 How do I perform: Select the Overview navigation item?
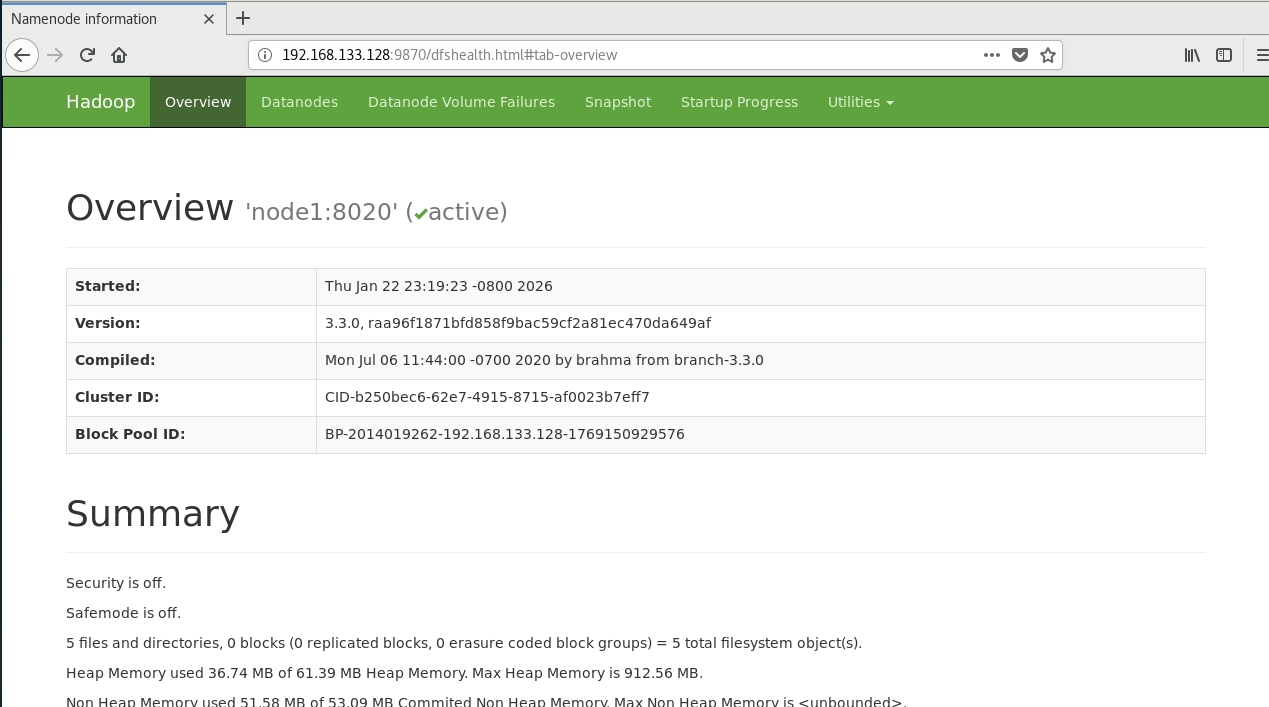(197, 102)
